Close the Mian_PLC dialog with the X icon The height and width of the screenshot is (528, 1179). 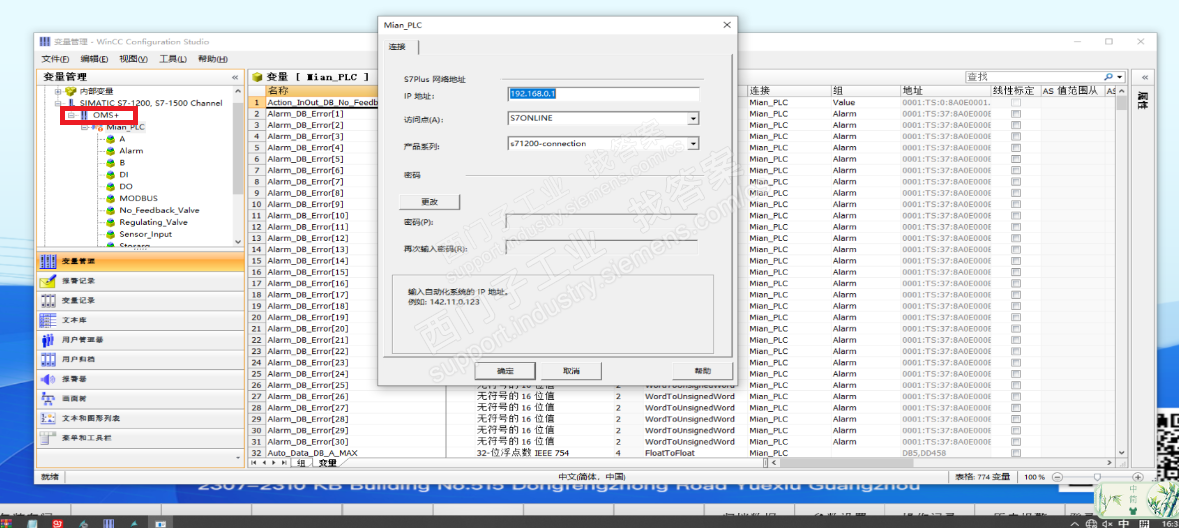tap(726, 25)
